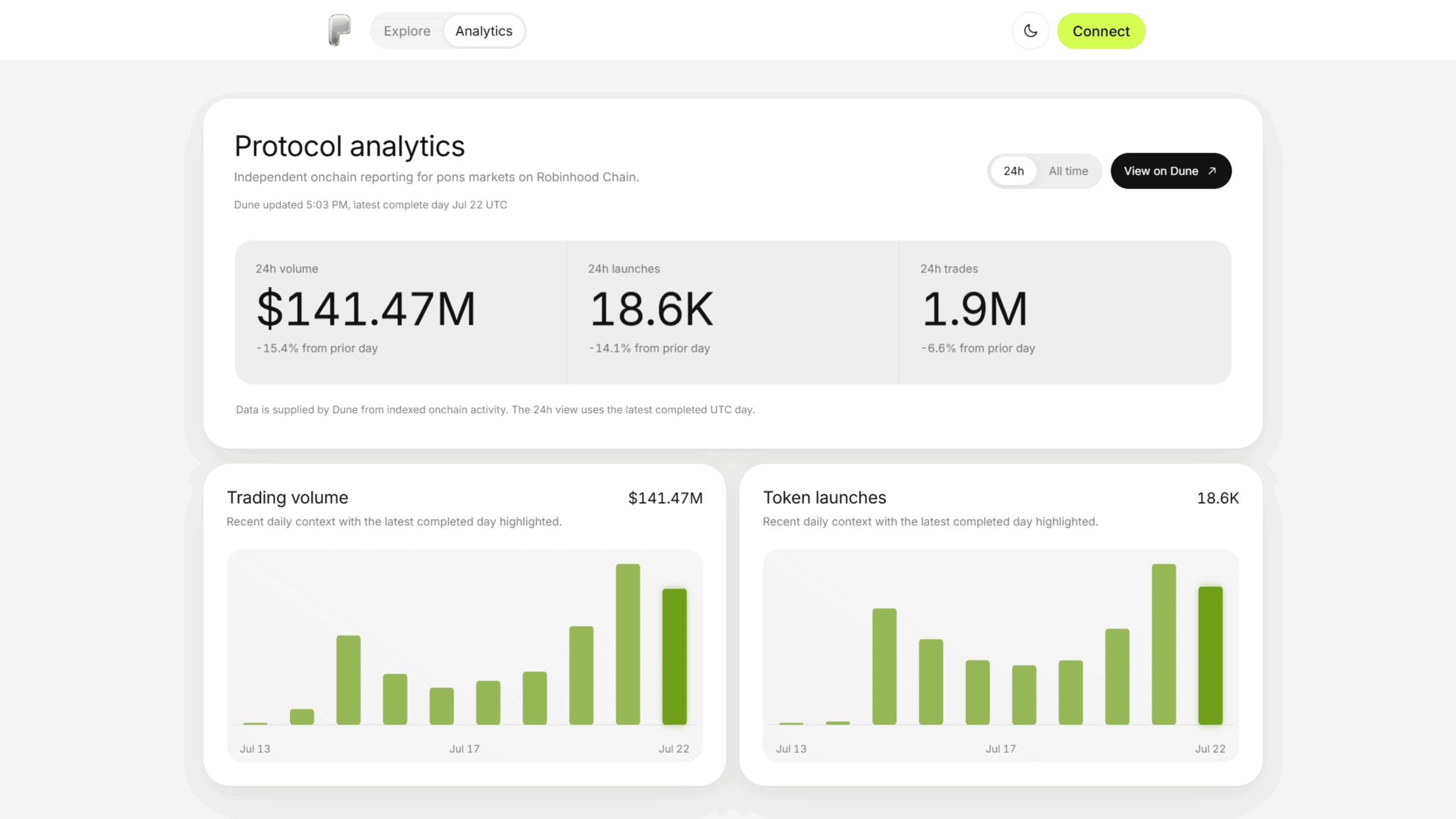Click -6.6% from prior day text
Viewport: 1456px width, 819px height.
[978, 348]
